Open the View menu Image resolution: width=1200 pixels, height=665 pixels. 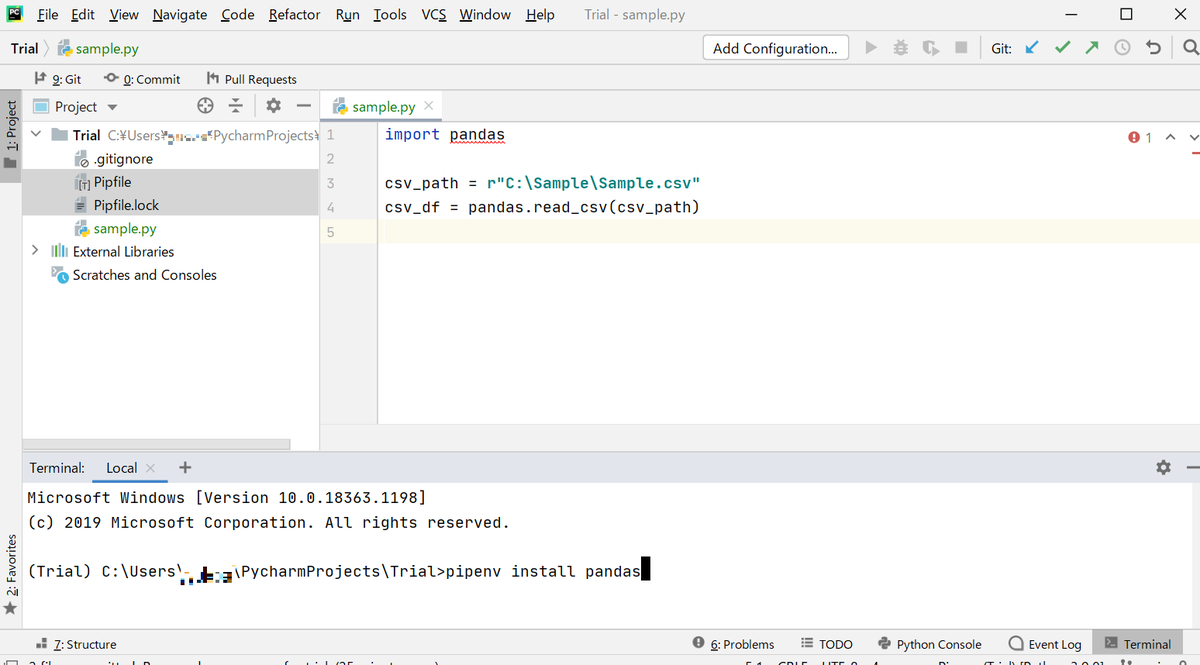(x=124, y=15)
